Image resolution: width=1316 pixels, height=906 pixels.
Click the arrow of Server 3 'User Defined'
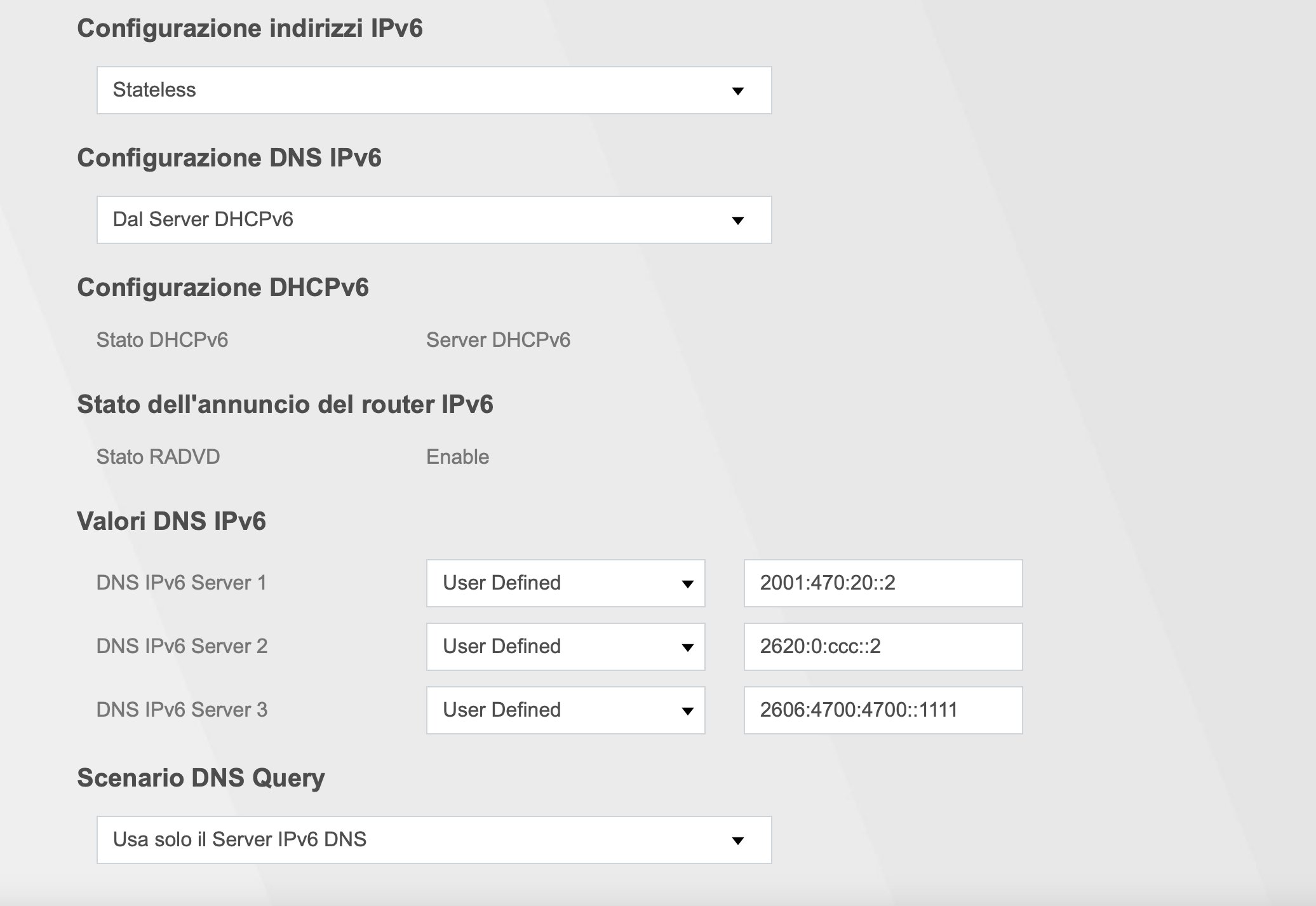(687, 711)
